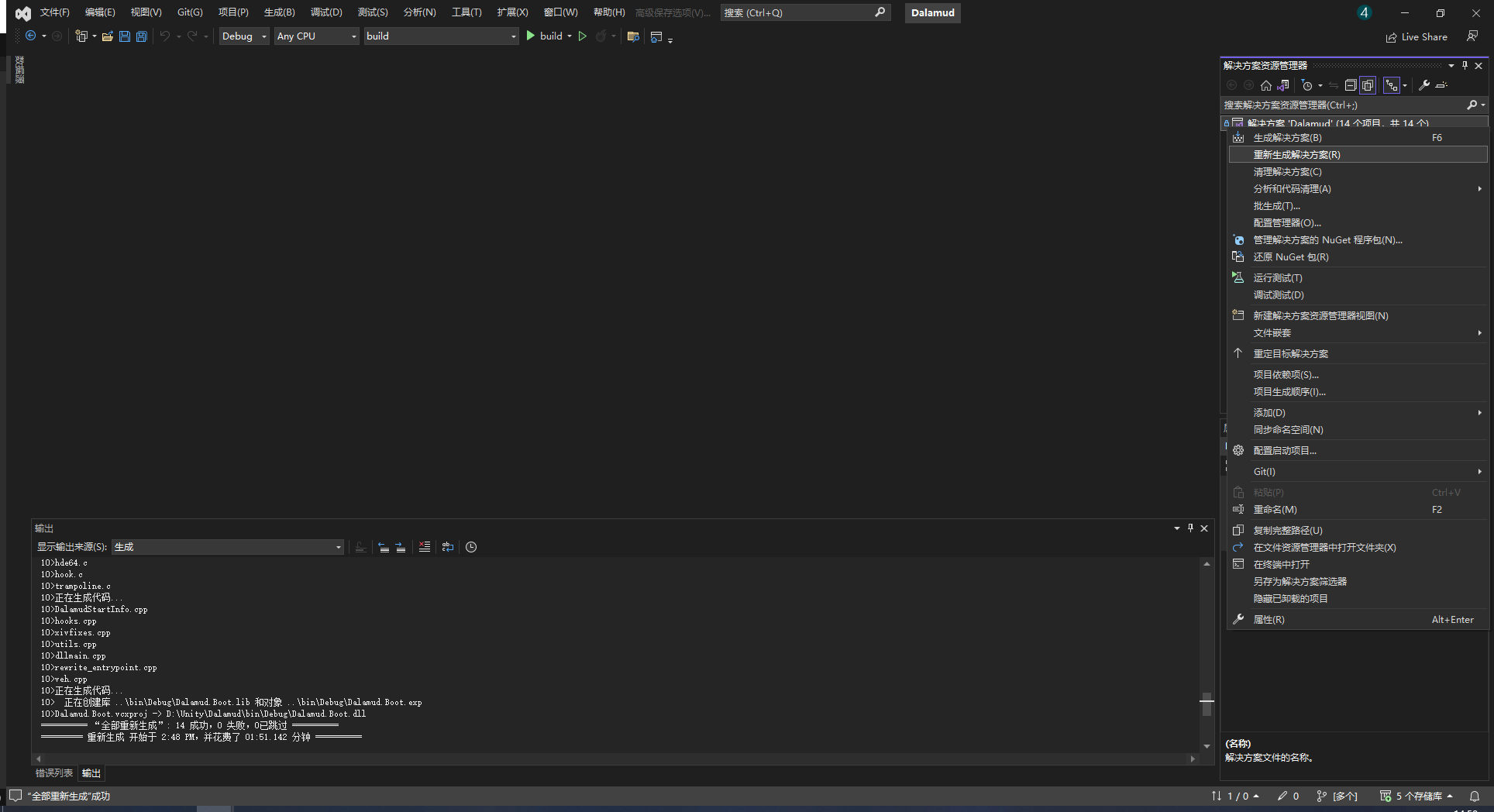Switch views icon in Solution Explorer
Viewport: 1494px width, 812px height.
tap(1283, 85)
